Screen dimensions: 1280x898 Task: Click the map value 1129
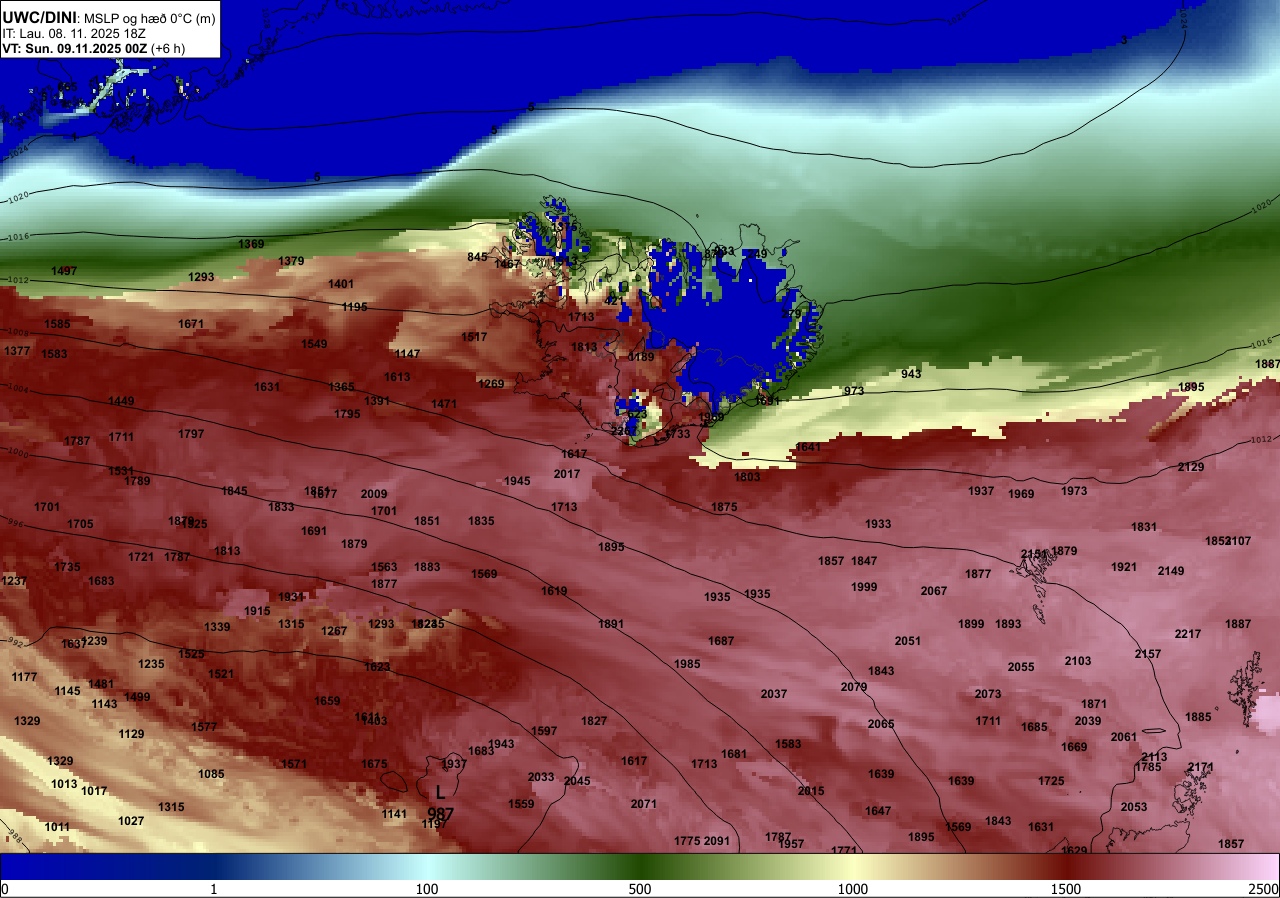(x=131, y=734)
